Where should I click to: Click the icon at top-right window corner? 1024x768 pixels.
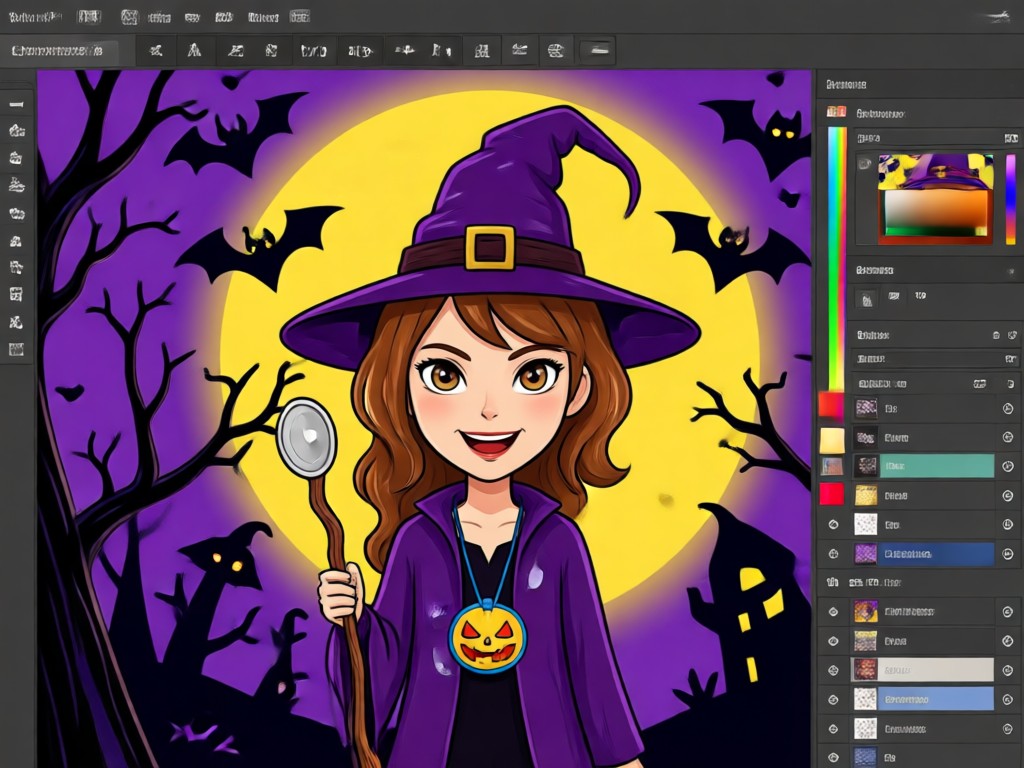(x=996, y=17)
